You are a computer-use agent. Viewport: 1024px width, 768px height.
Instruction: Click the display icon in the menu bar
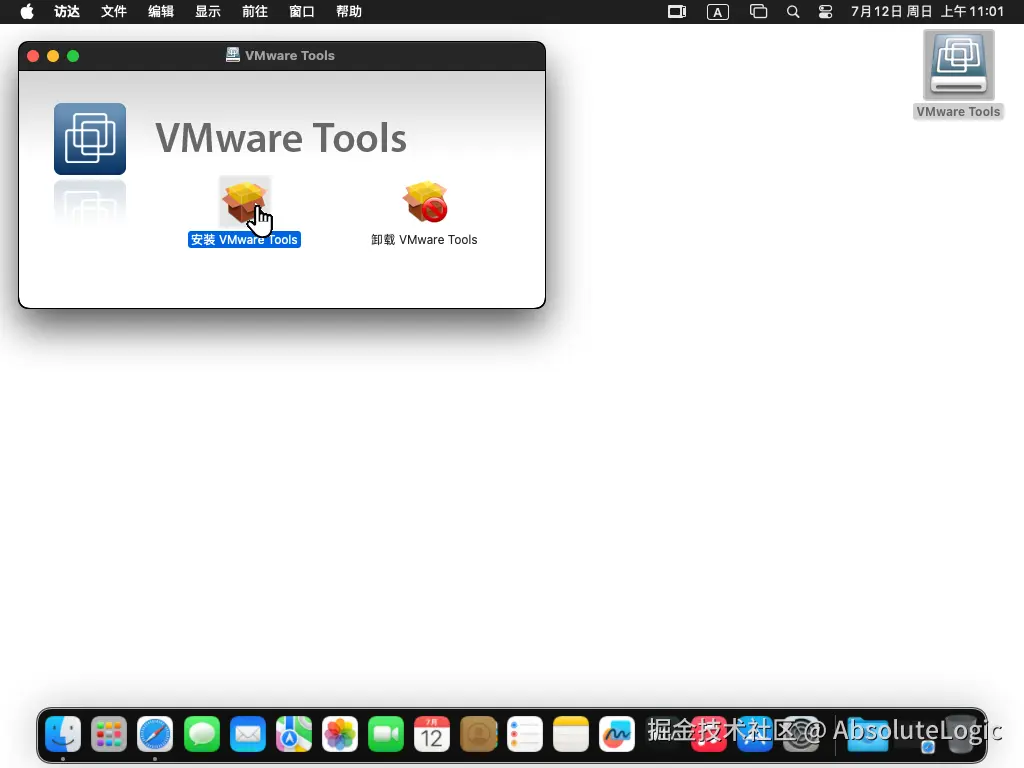tap(677, 12)
